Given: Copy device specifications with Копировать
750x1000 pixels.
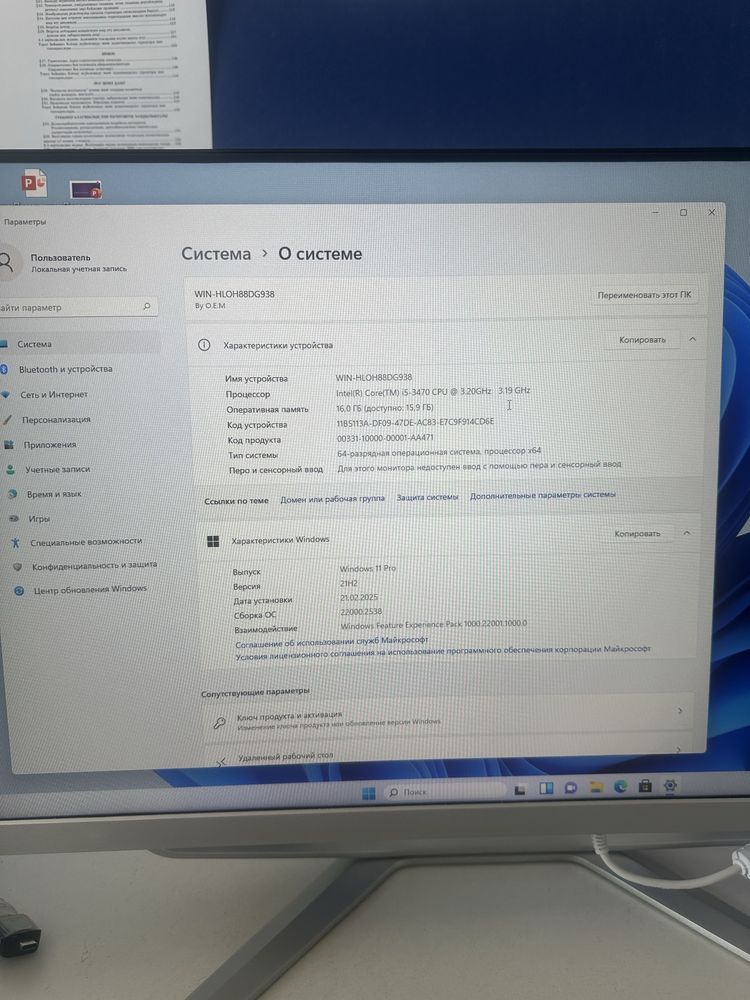Looking at the screenshot, I should click(x=642, y=340).
